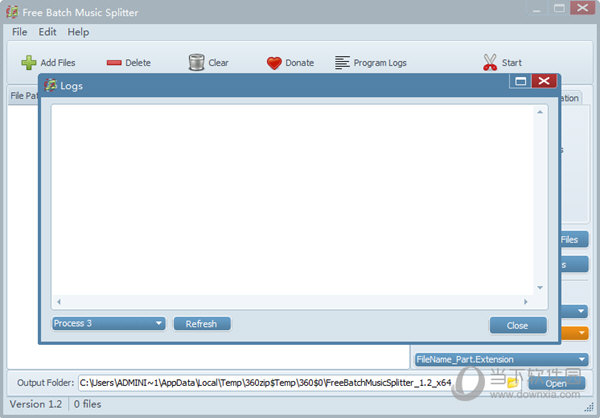
Task: Click the Version 1.2 status text
Action: pos(36,404)
